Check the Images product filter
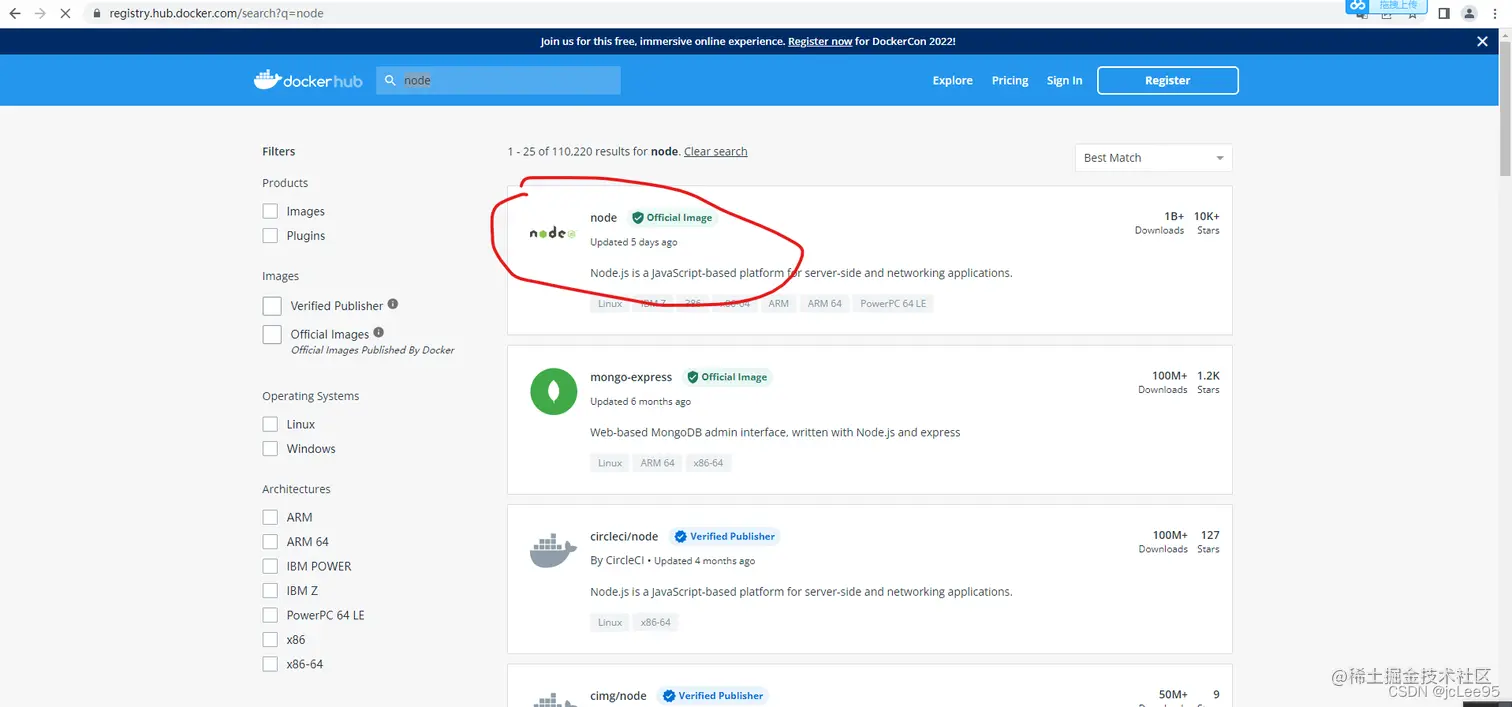This screenshot has height=707, width=1512. (x=270, y=211)
